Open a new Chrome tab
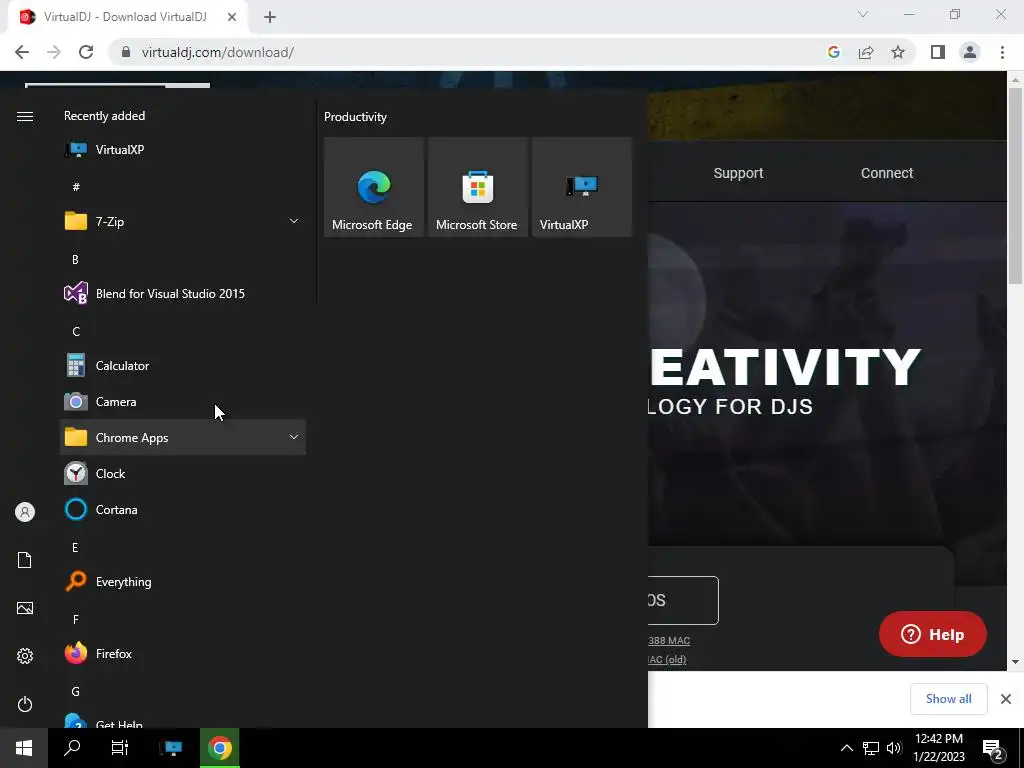Screen dimensions: 1024x768 (x=270, y=17)
